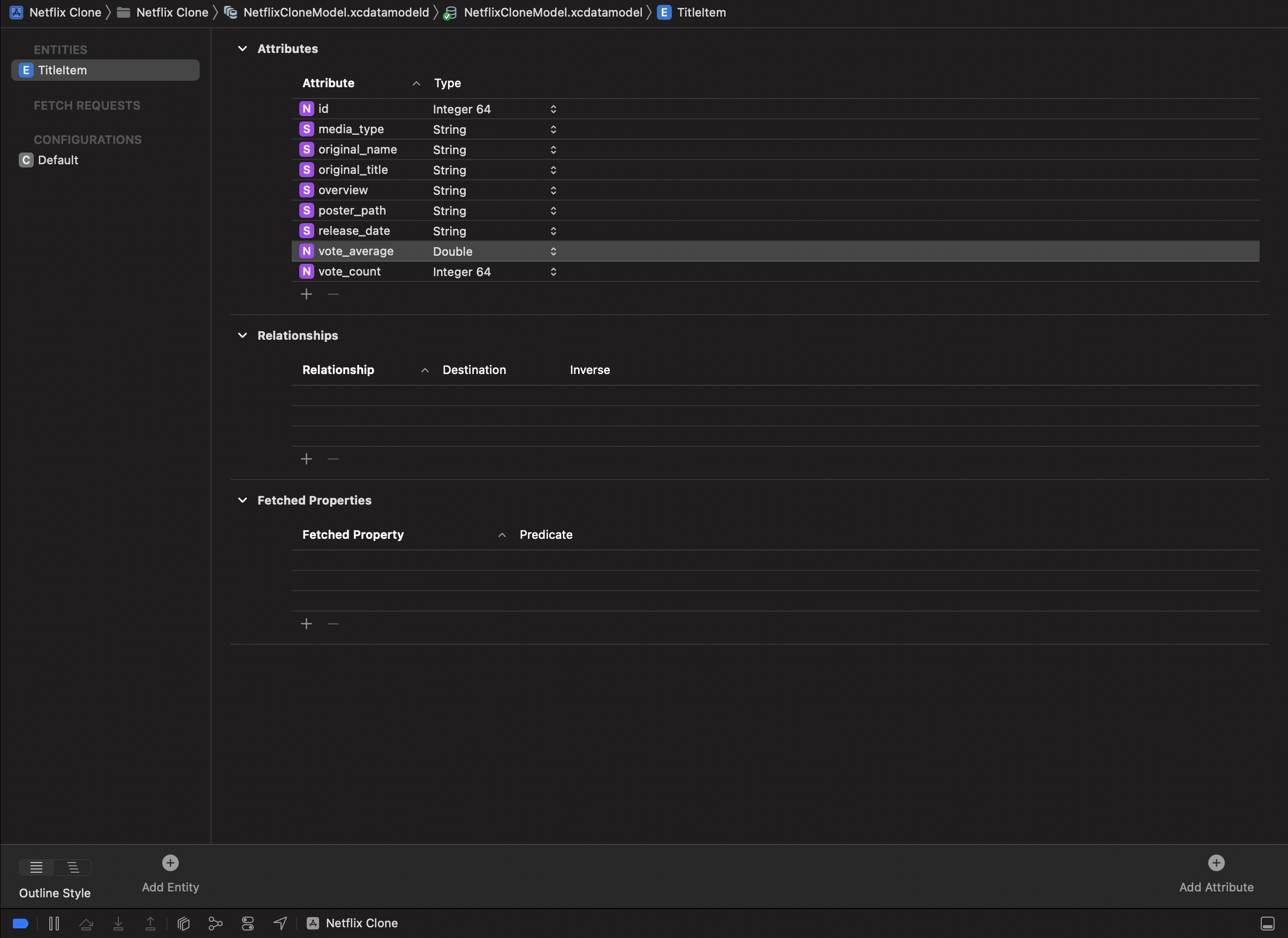The image size is (1288, 938).
Task: Switch to the list Outline Style
Action: coord(36,867)
